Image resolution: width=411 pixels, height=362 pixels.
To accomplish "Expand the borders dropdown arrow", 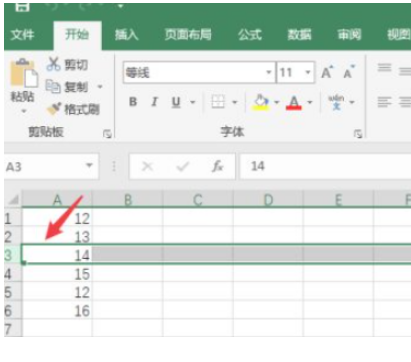I will point(235,102).
